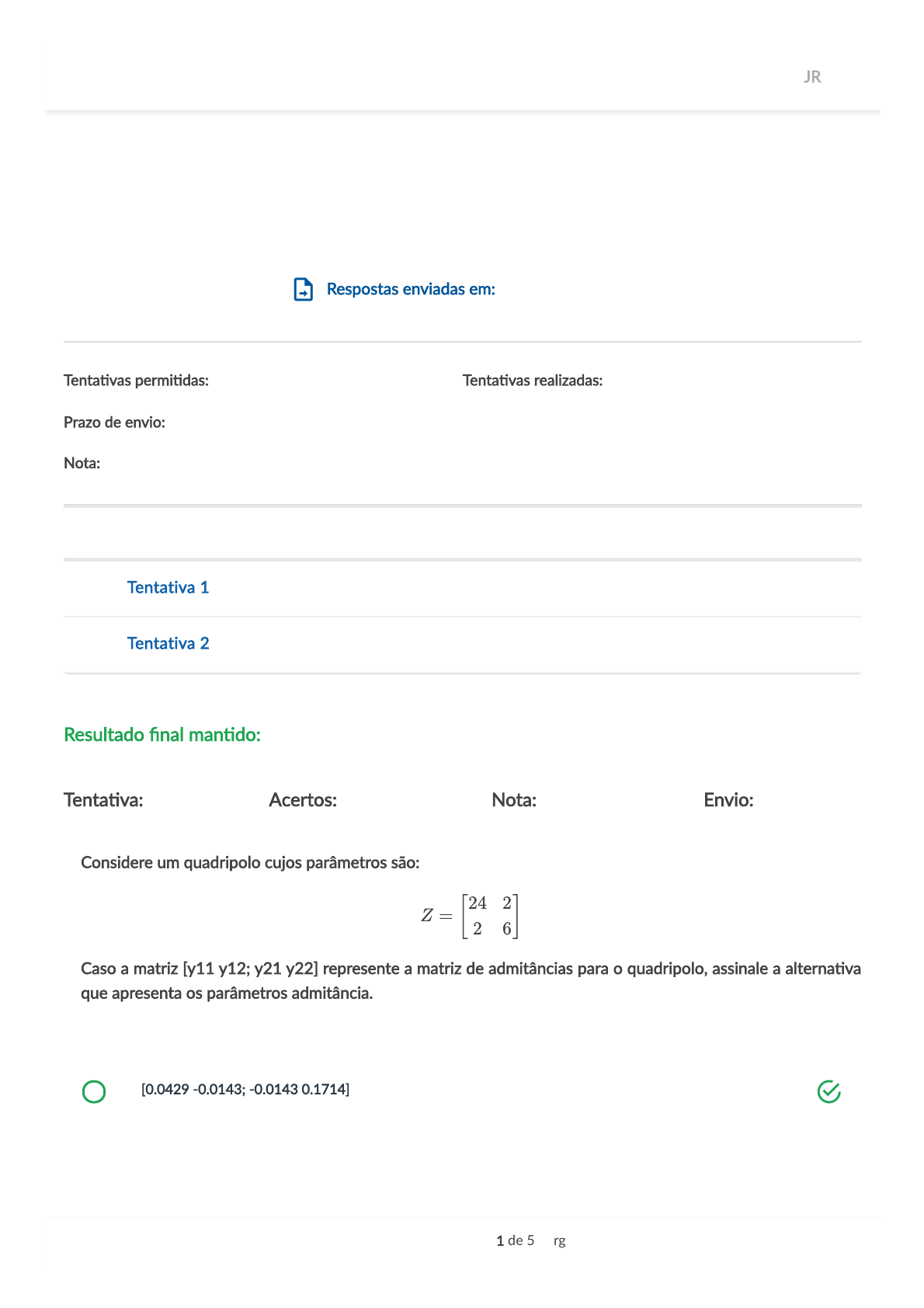924x1308 pixels.
Task: Click the "Tentativa:" results column label
Action: 103,800
